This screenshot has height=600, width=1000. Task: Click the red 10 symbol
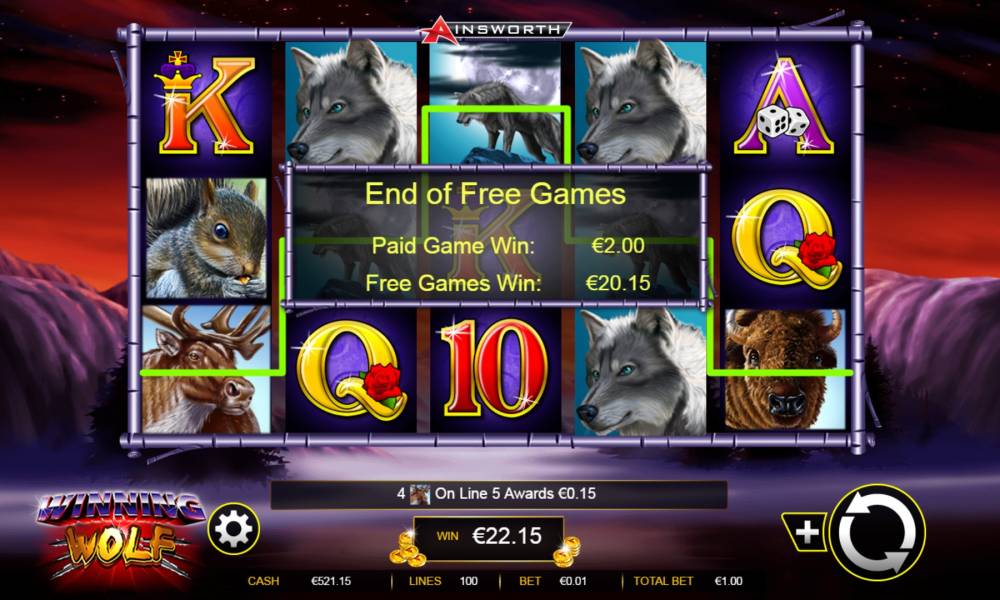(494, 369)
